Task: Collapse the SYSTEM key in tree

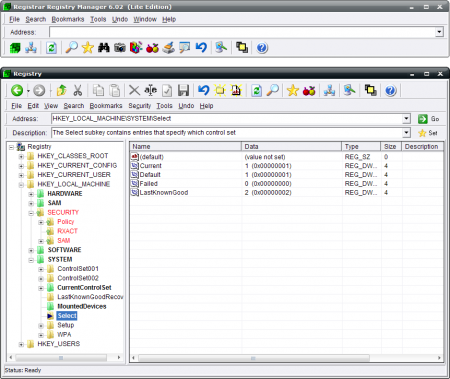Action: click(x=31, y=260)
